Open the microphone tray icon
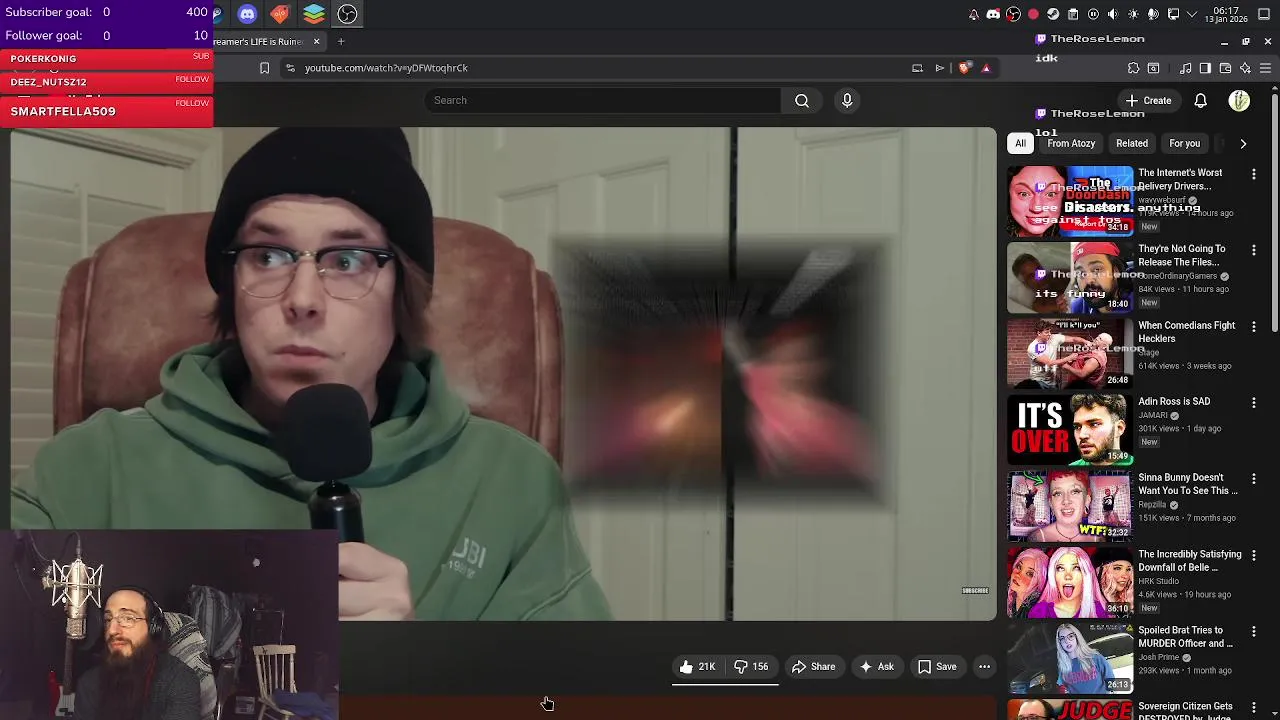The width and height of the screenshot is (1280, 720). [1153, 14]
